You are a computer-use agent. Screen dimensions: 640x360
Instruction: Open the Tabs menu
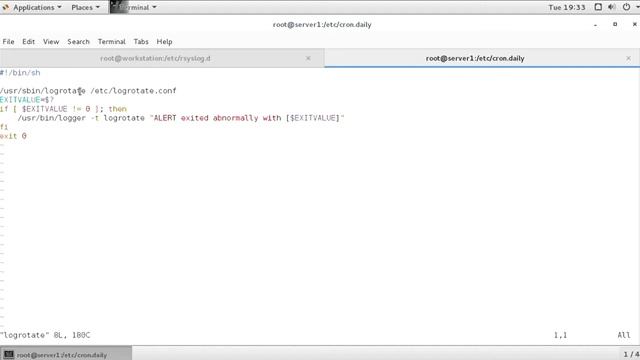click(x=141, y=42)
